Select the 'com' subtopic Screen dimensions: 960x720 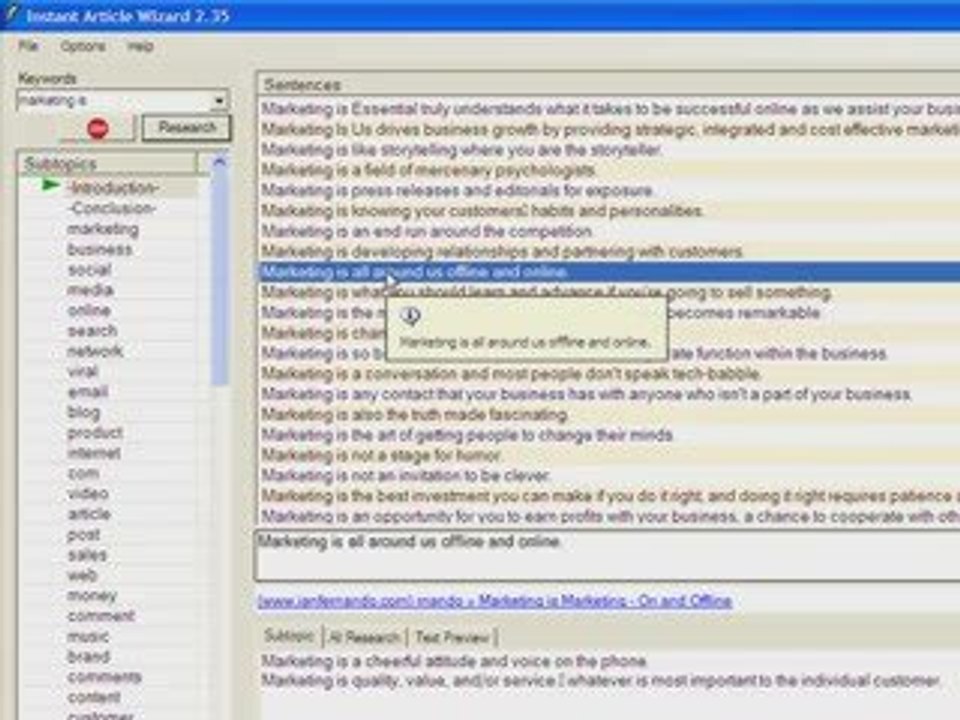click(x=83, y=473)
